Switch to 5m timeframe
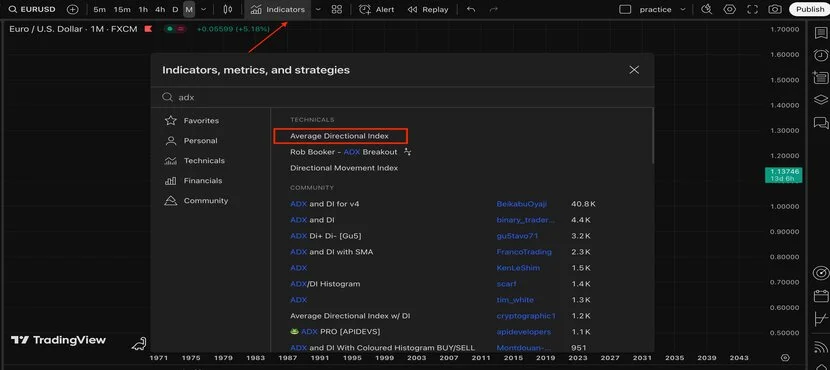Screen dimensions: 830x370 [x=99, y=10]
